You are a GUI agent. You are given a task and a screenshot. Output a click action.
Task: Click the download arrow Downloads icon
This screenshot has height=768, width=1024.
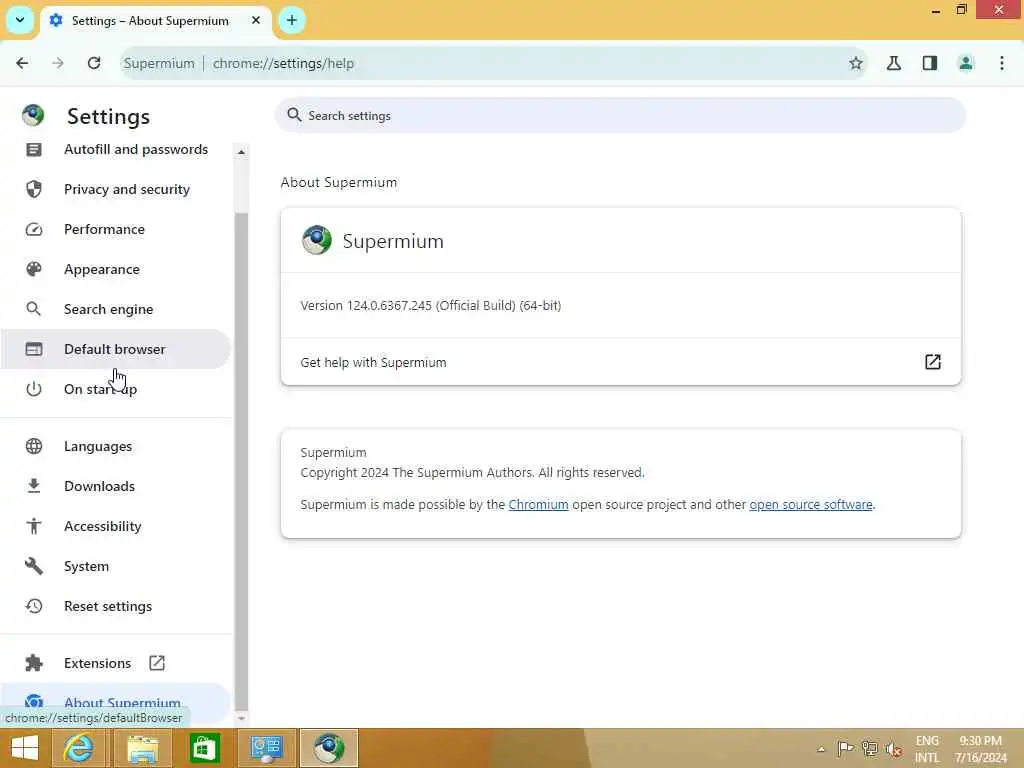click(34, 486)
